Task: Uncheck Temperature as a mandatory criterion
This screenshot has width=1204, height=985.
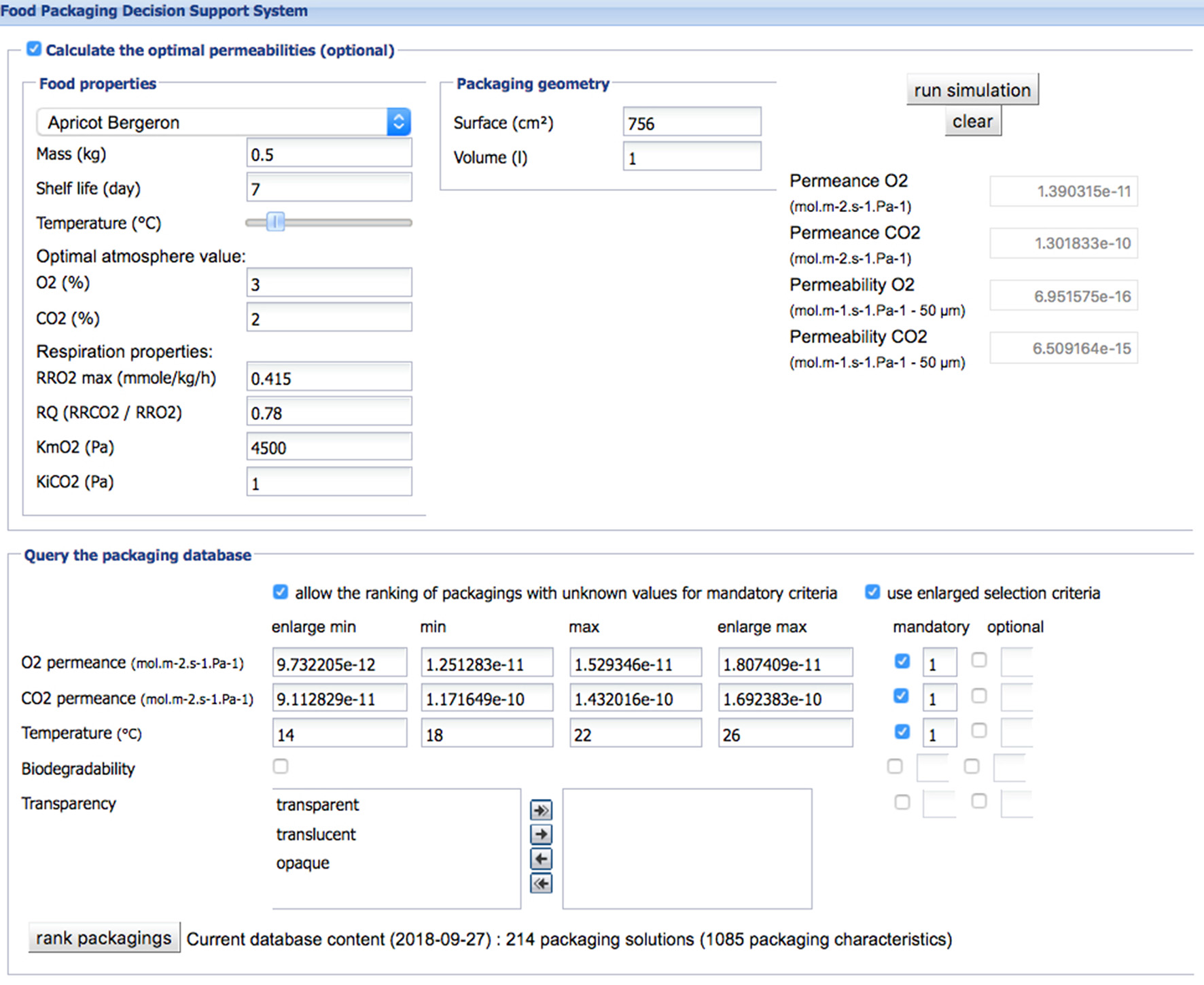Action: tap(901, 732)
